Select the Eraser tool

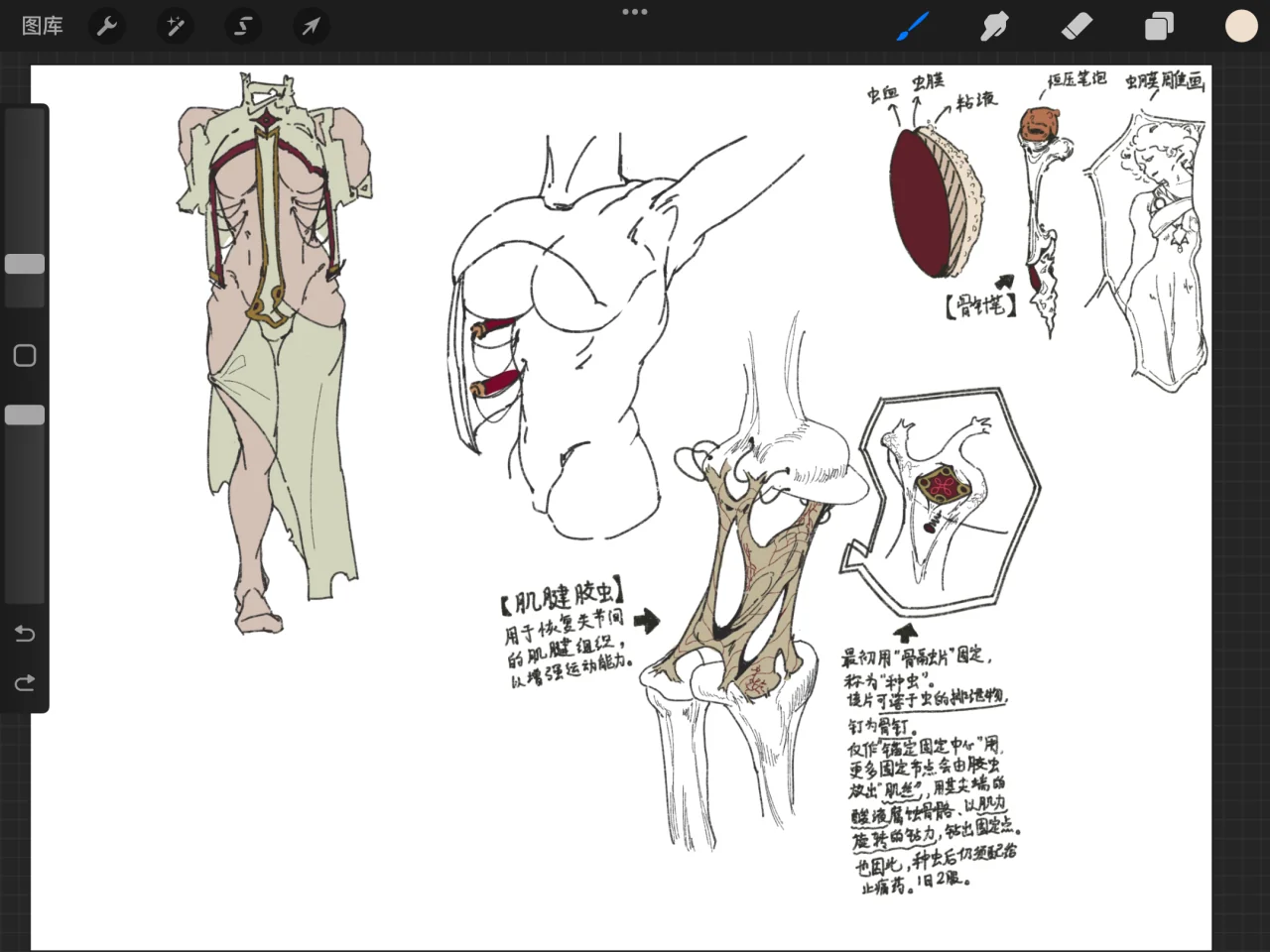tap(1077, 26)
